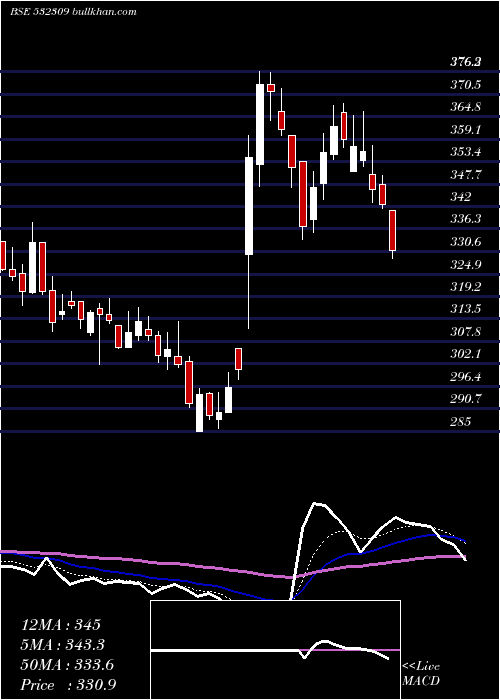Click the '5MA : 343.3' indicator value
The height and width of the screenshot is (700, 500).
(x=62, y=644)
